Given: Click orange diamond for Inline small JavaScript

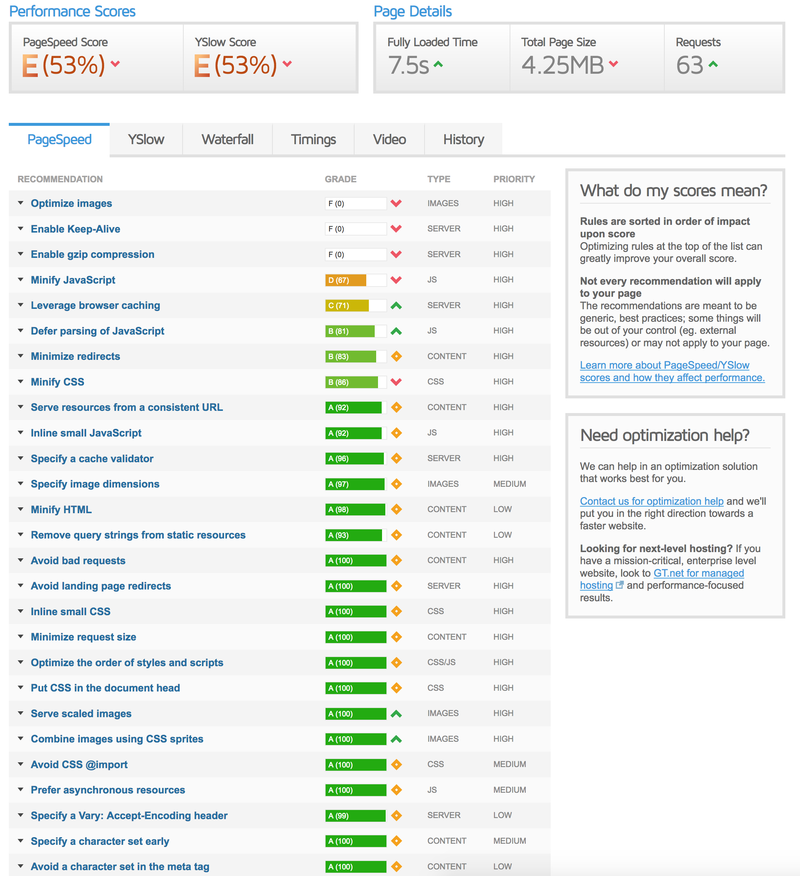Looking at the screenshot, I should point(396,433).
